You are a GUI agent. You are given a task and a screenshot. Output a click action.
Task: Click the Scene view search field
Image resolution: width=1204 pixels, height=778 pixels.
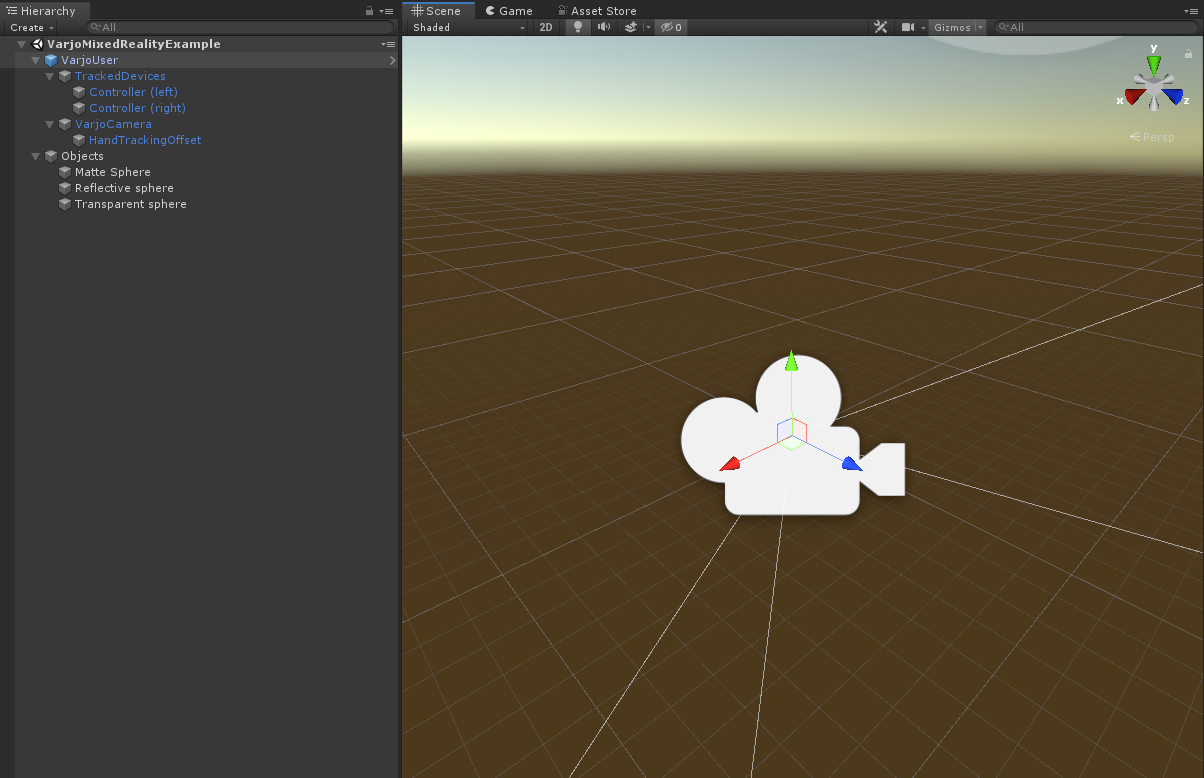1095,27
